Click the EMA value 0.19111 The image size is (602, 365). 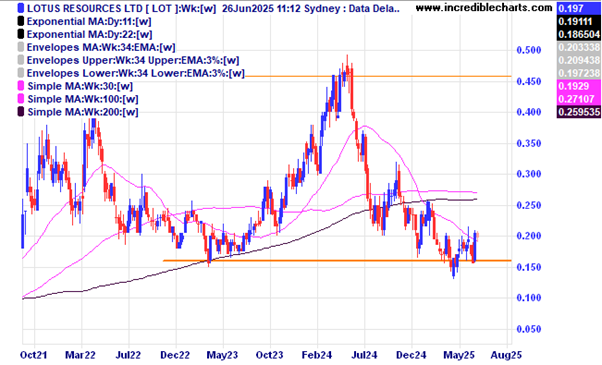(578, 21)
